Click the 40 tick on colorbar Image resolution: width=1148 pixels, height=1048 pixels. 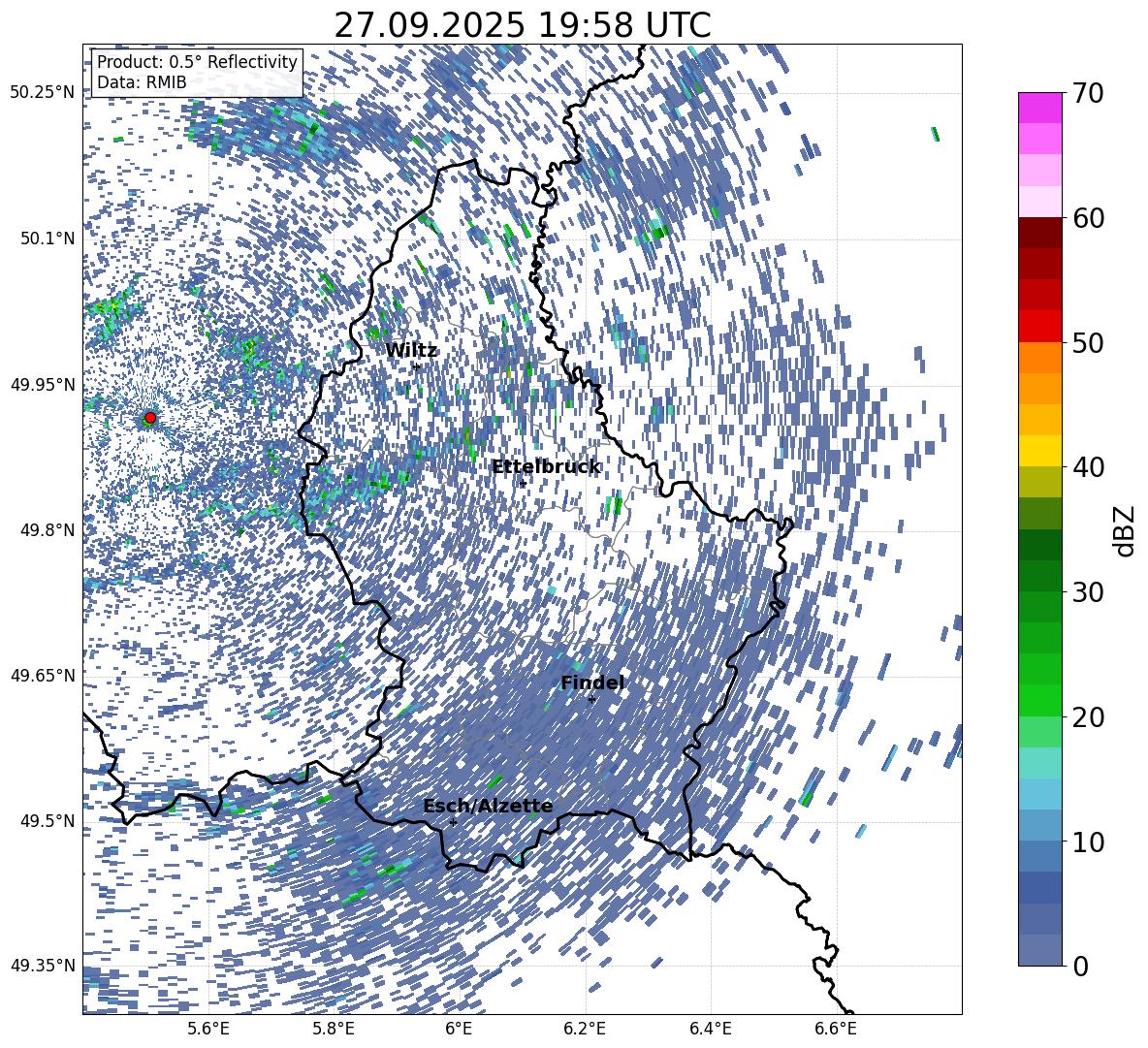(x=1087, y=467)
